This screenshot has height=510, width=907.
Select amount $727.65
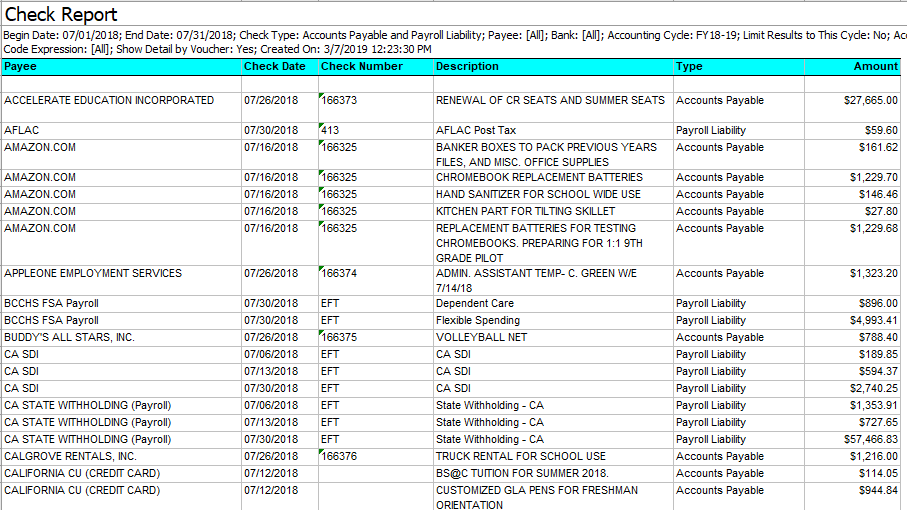coord(879,423)
